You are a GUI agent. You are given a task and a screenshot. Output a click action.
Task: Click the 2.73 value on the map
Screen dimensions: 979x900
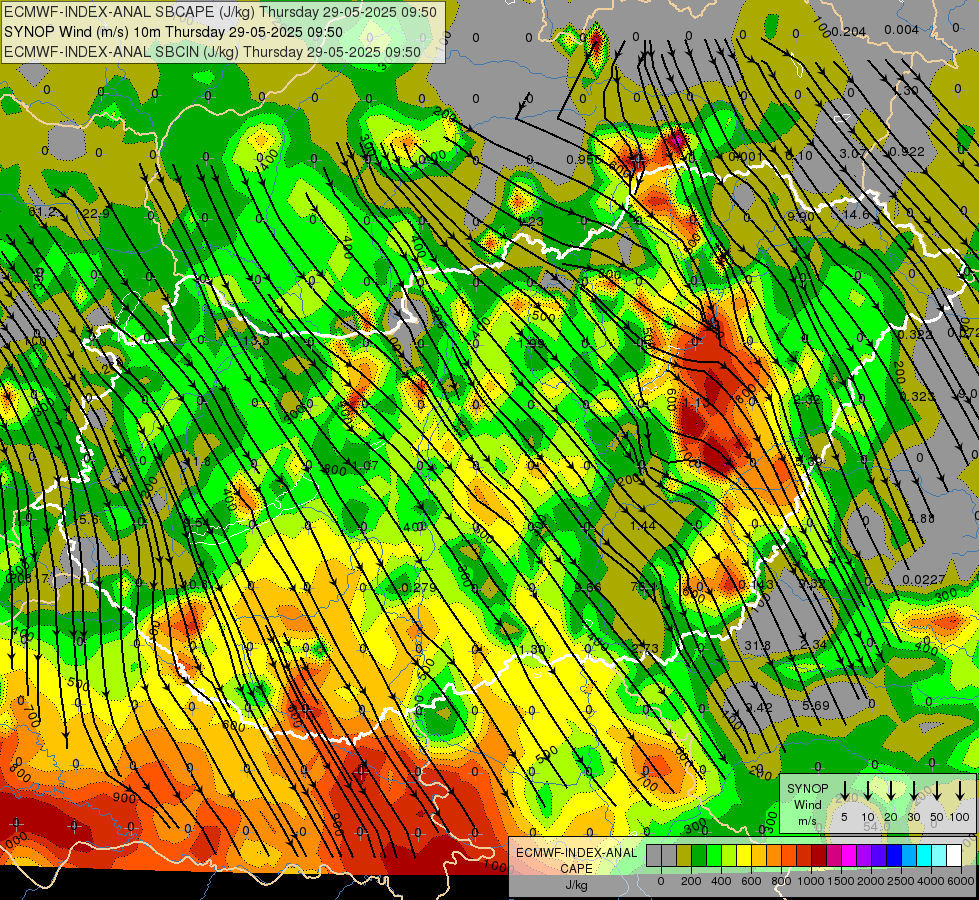pos(645,648)
